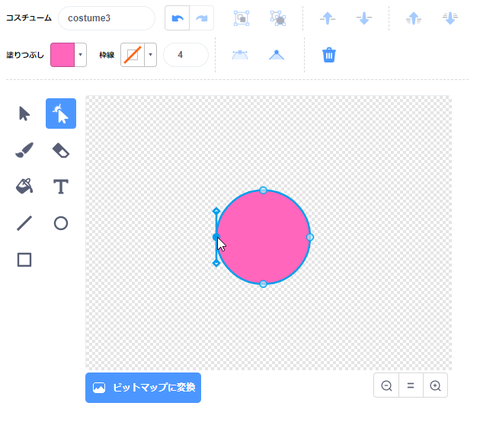Screen dimensions: 480x422
Task: Select the Rectangle tool
Action: (x=24, y=260)
